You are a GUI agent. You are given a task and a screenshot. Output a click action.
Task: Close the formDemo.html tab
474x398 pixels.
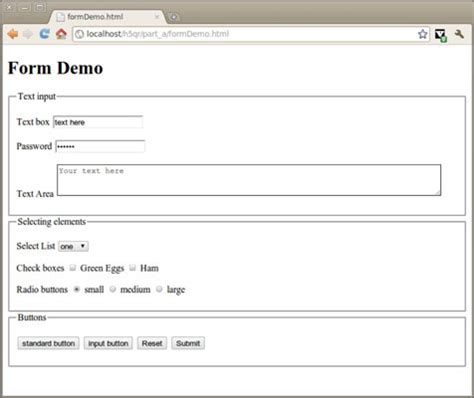pyautogui.click(x=157, y=17)
